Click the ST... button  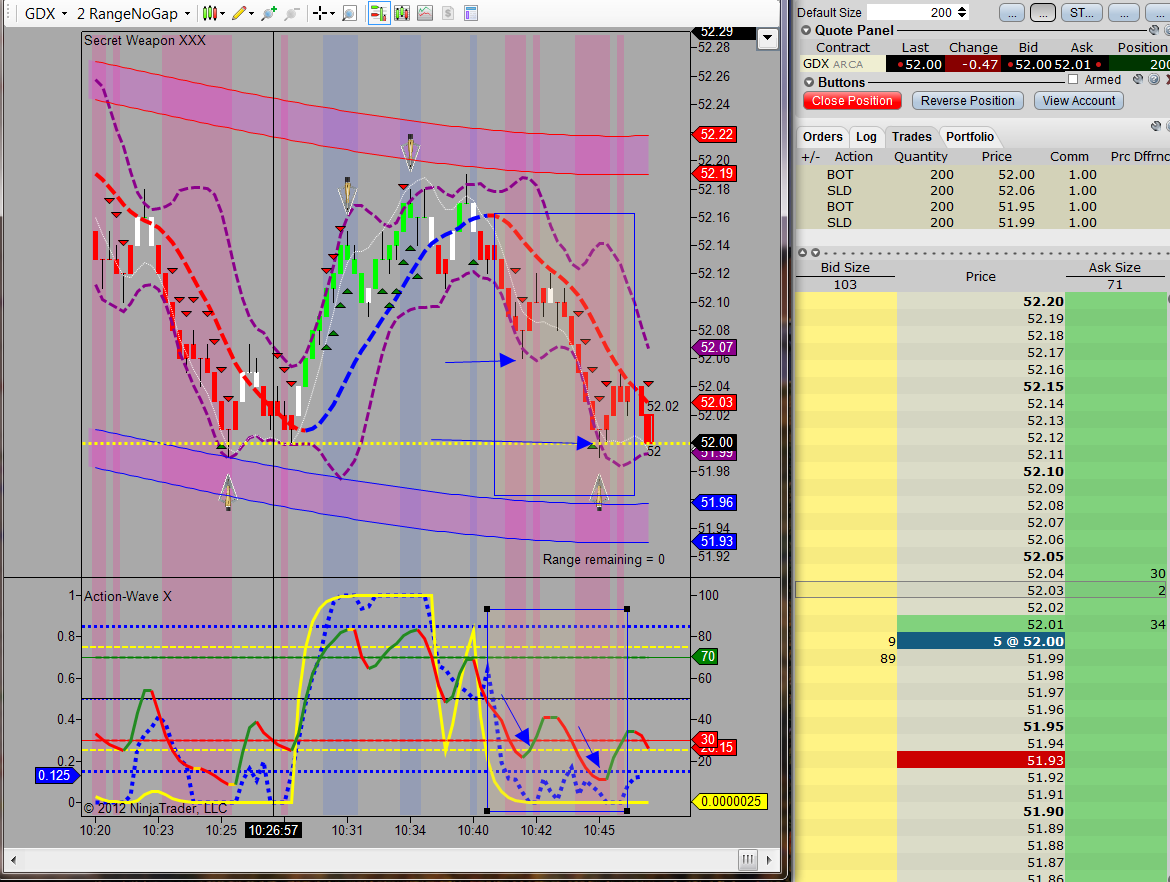pyautogui.click(x=1082, y=13)
